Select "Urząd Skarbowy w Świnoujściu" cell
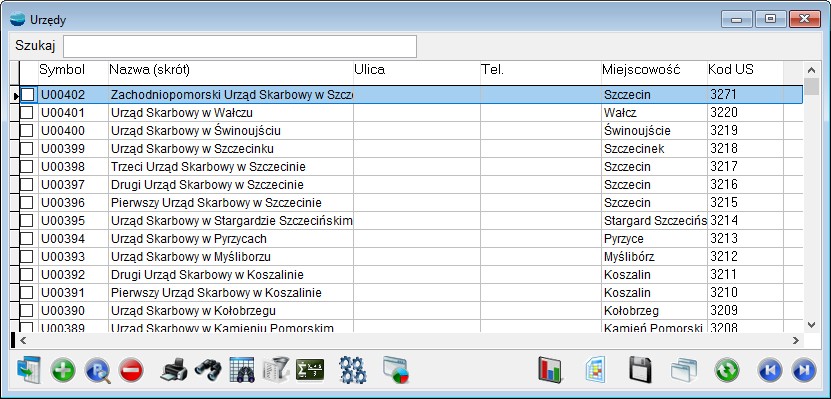Screen dimensions: 831x399 [231, 131]
